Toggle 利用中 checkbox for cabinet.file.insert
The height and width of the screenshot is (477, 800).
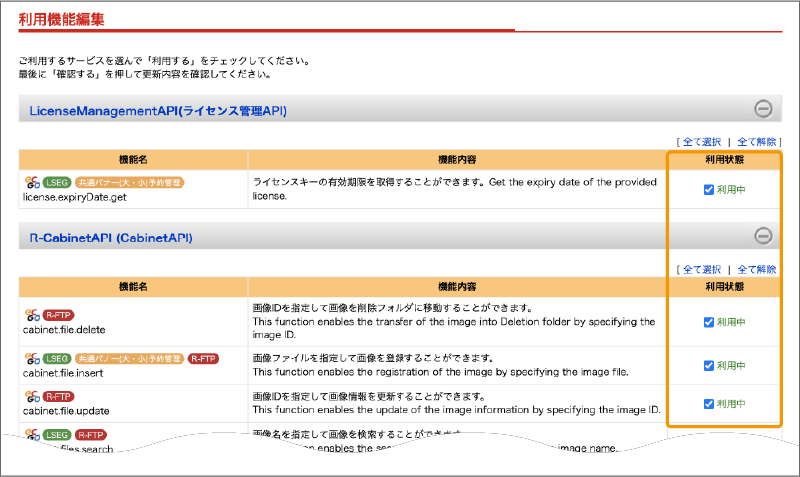(x=709, y=366)
